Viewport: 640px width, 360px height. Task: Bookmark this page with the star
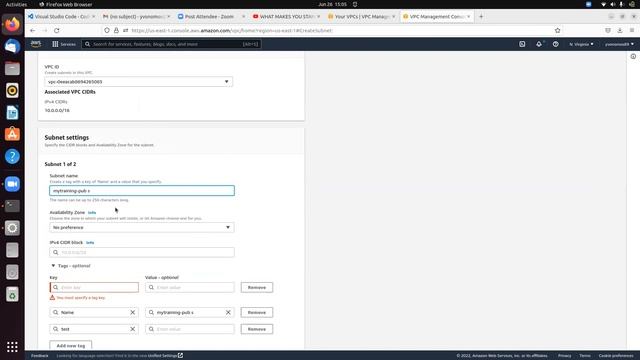pyautogui.click(x=558, y=31)
